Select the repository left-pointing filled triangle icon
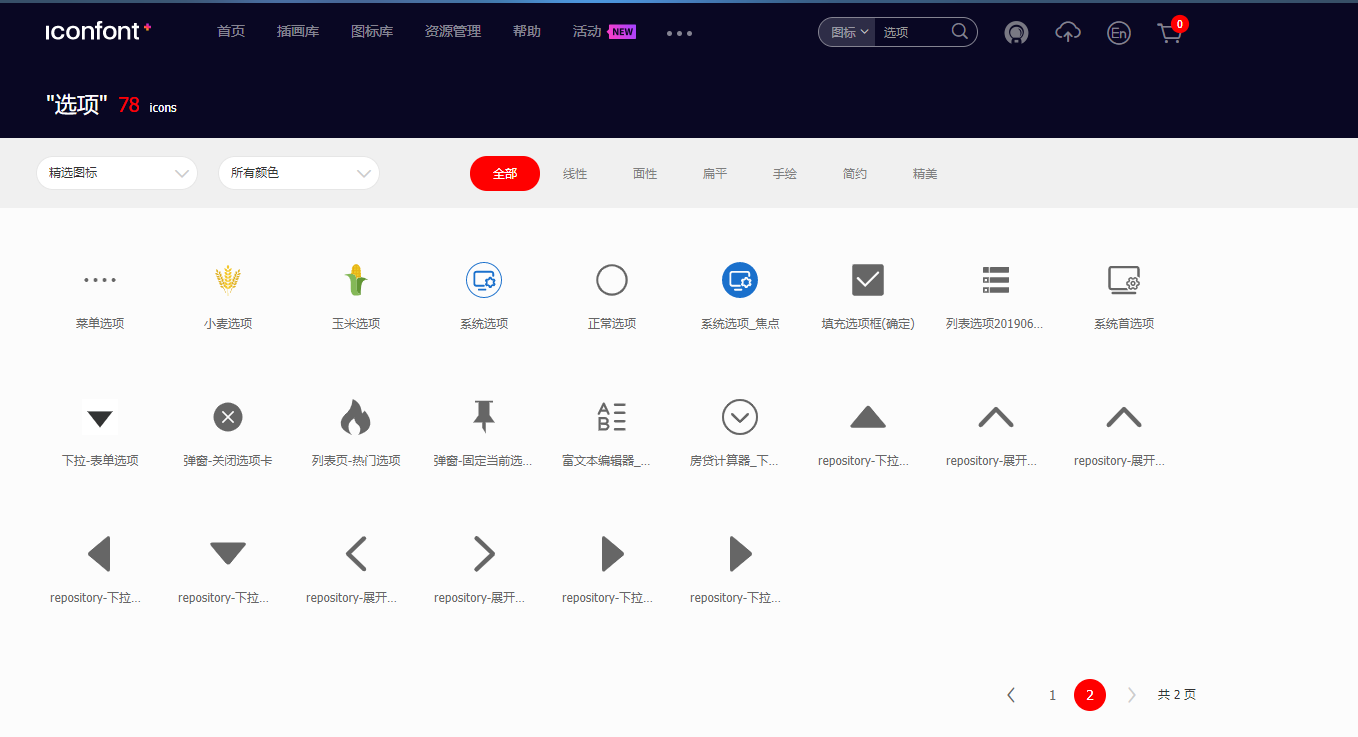1358x737 pixels. pos(100,554)
